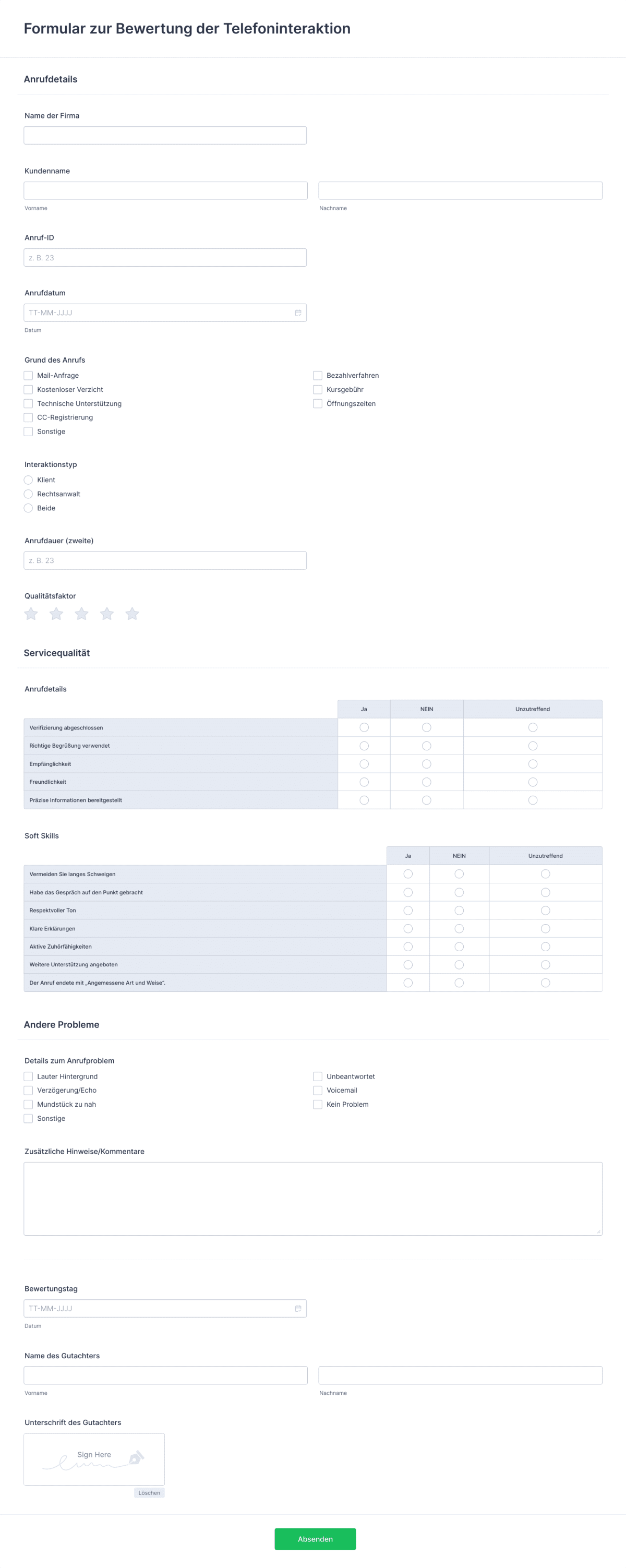Choose Ja for Aktive Zuhörfähigkeiten
This screenshot has width=626, height=1568.
pyautogui.click(x=407, y=947)
